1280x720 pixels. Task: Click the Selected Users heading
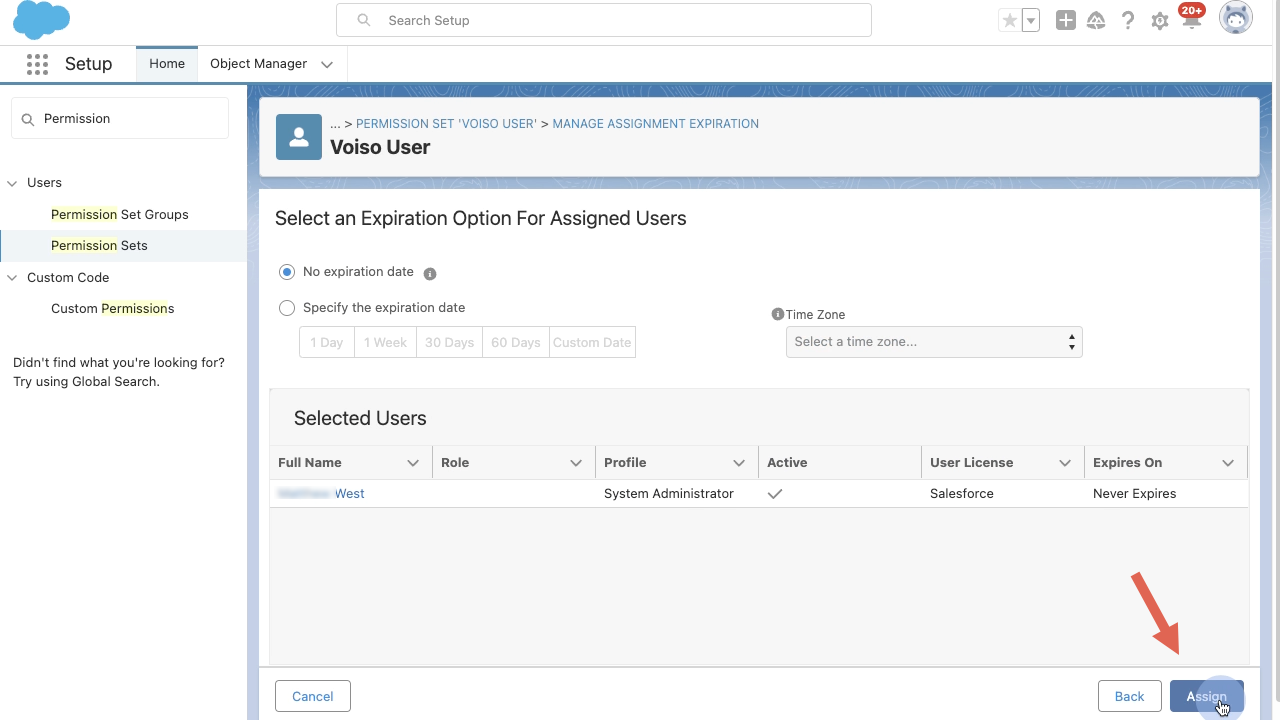tap(360, 419)
